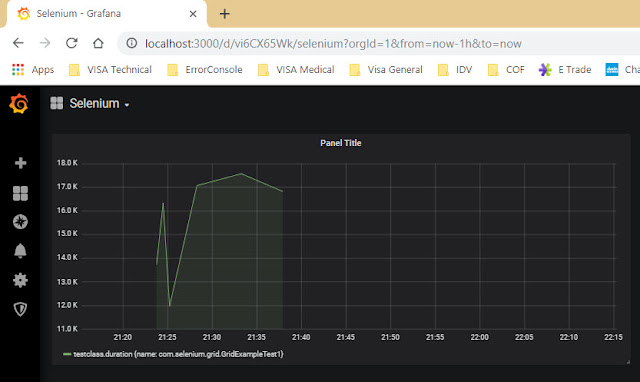The height and width of the screenshot is (382, 640).
Task: Click the browser home icon
Action: [98, 43]
